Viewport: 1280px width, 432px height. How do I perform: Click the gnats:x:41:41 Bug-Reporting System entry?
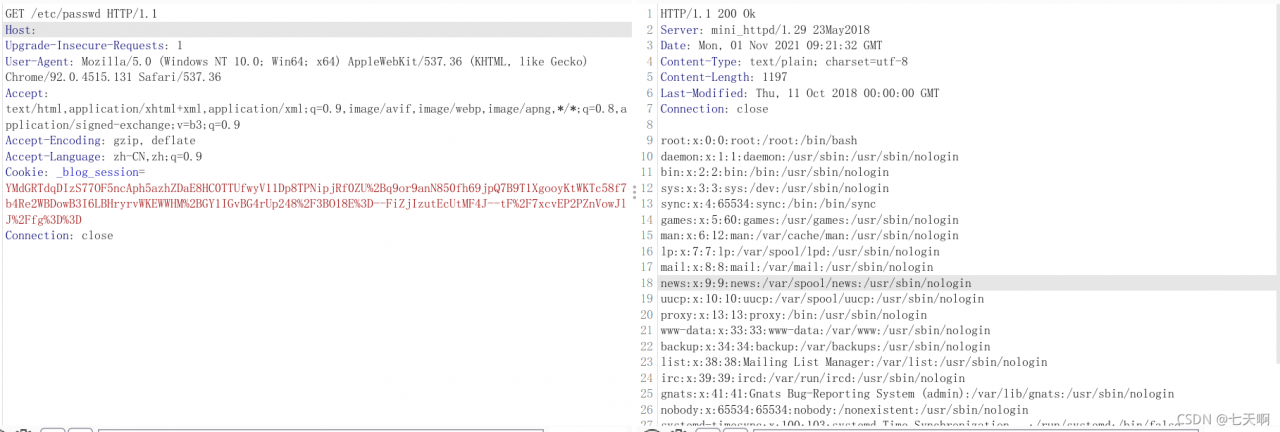coord(917,394)
